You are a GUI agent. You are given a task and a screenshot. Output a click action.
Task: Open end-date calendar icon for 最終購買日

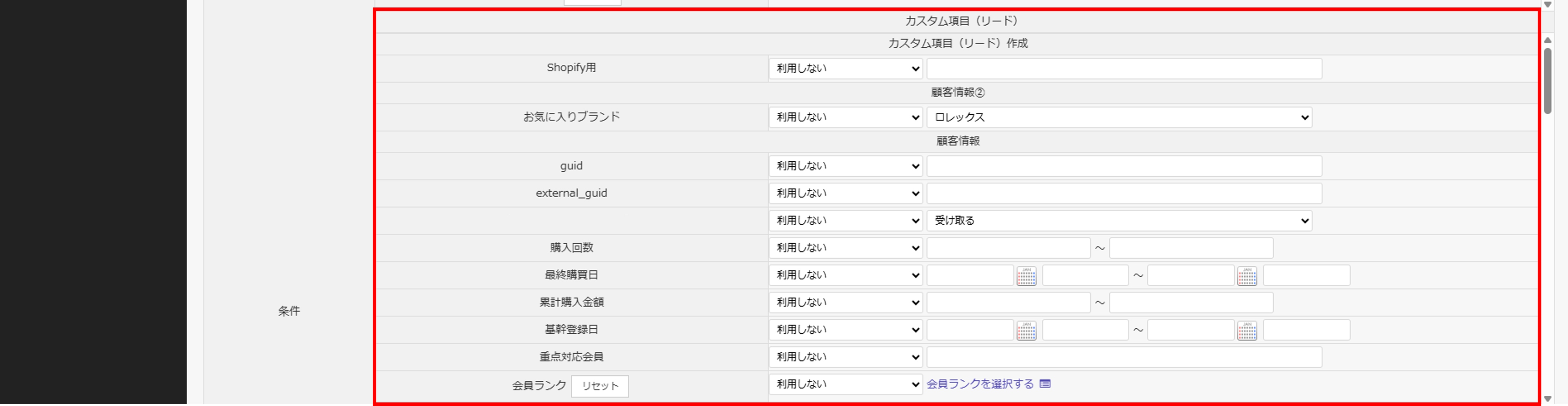tap(1247, 276)
